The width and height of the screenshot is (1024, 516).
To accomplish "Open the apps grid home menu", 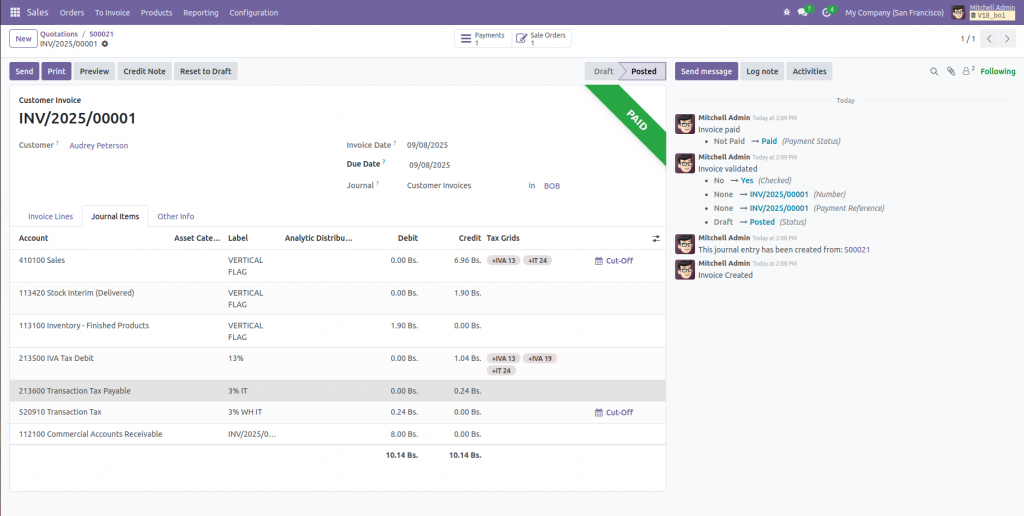I will coord(14,12).
